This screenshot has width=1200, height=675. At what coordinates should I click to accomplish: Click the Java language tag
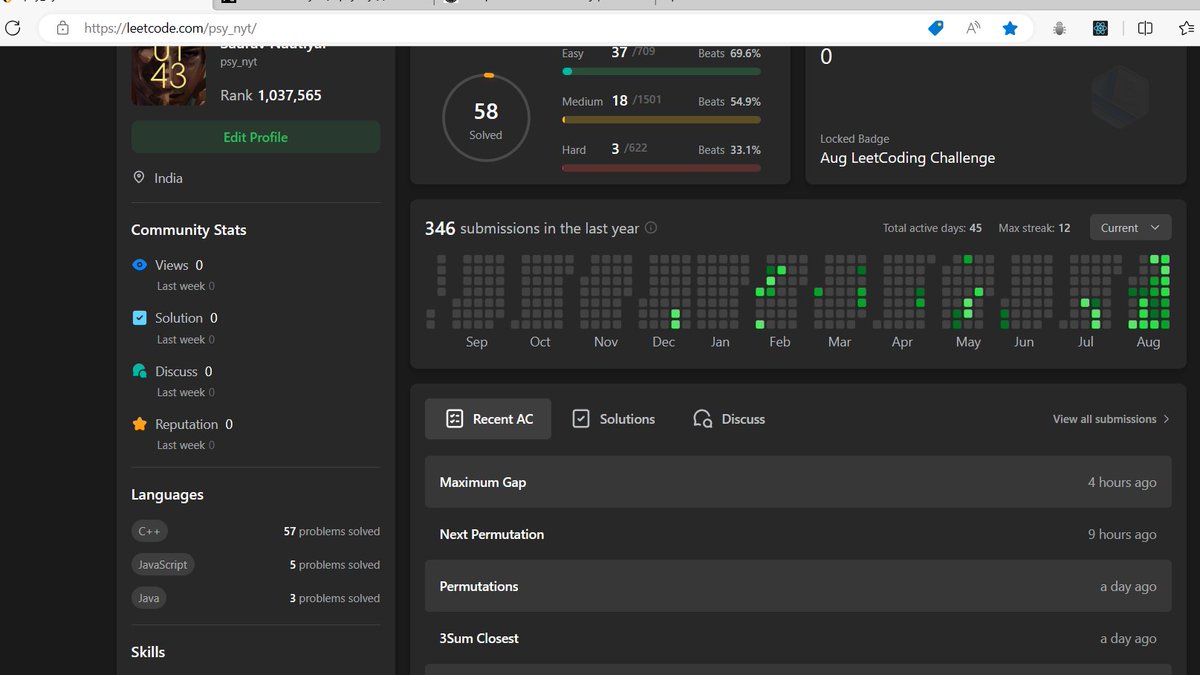(148, 598)
